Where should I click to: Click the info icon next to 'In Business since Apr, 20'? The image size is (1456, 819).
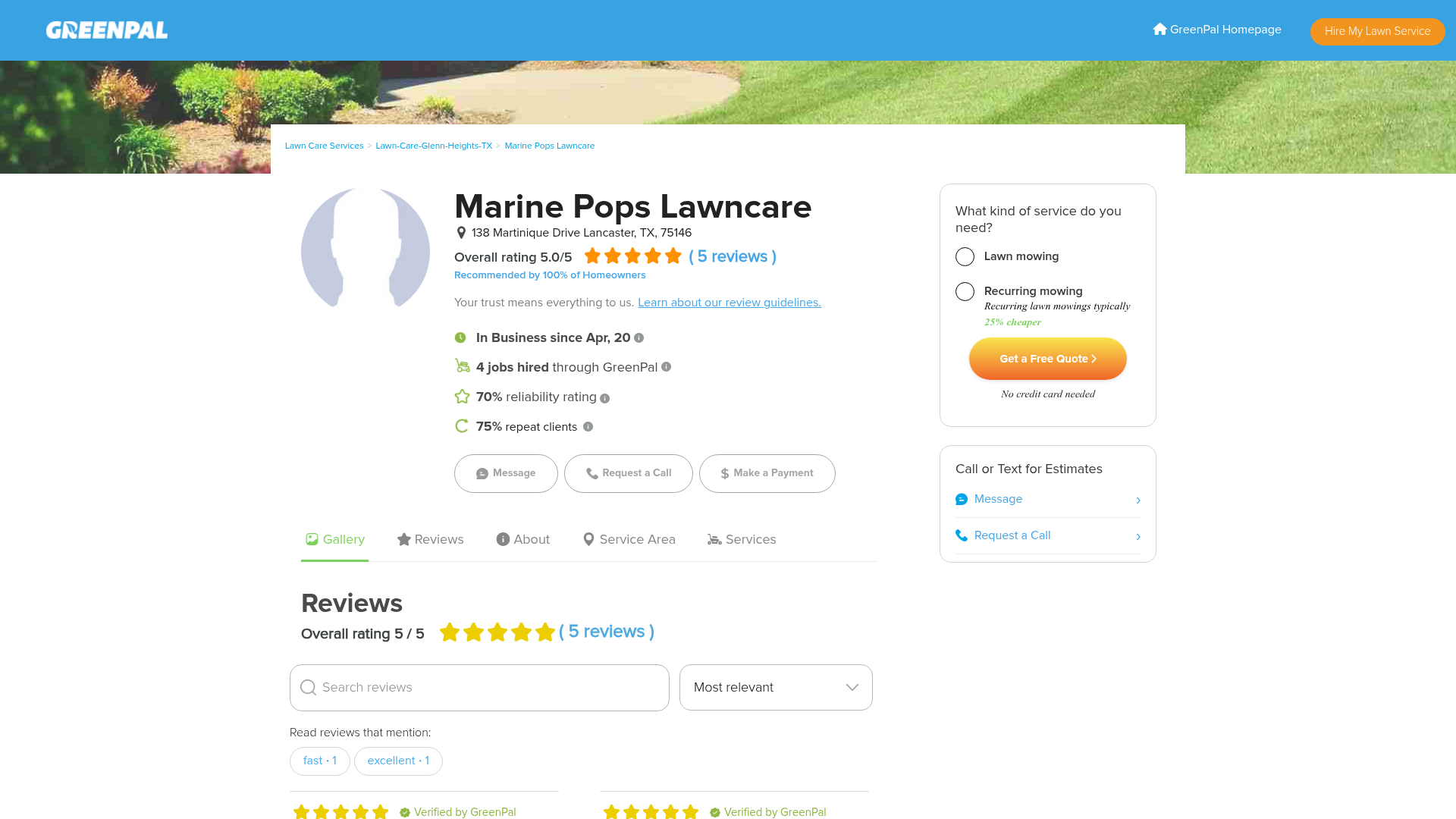(639, 338)
